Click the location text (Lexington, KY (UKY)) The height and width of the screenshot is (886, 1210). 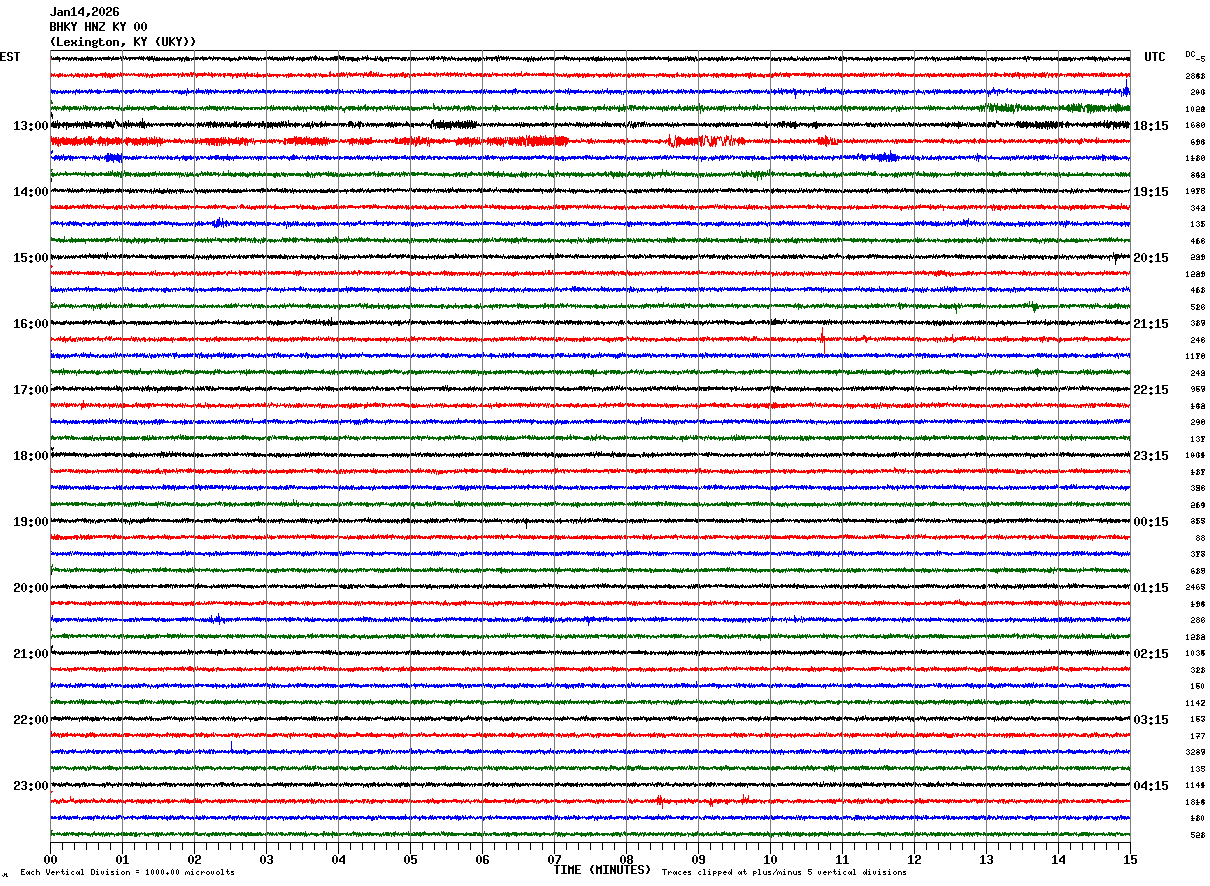click(x=123, y=42)
